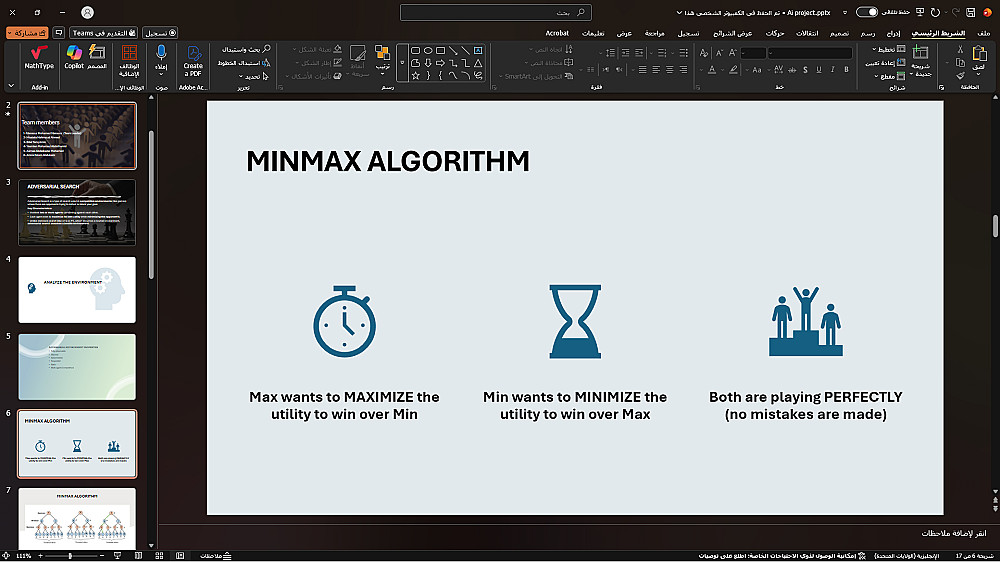
Task: Open the text highlight color picker
Action: [735, 70]
